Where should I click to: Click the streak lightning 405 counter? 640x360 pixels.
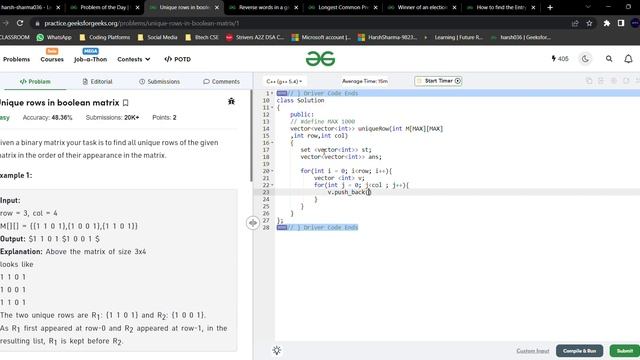point(560,59)
